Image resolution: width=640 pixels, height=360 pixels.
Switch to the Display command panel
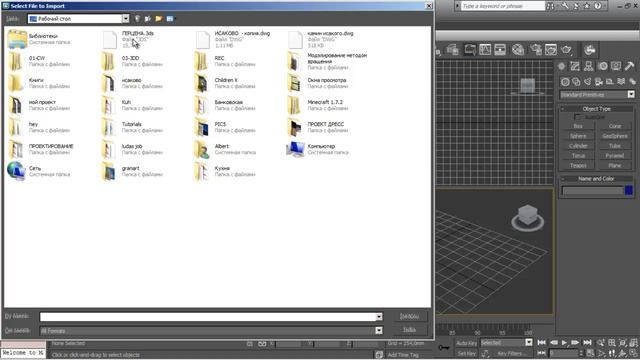tap(616, 66)
